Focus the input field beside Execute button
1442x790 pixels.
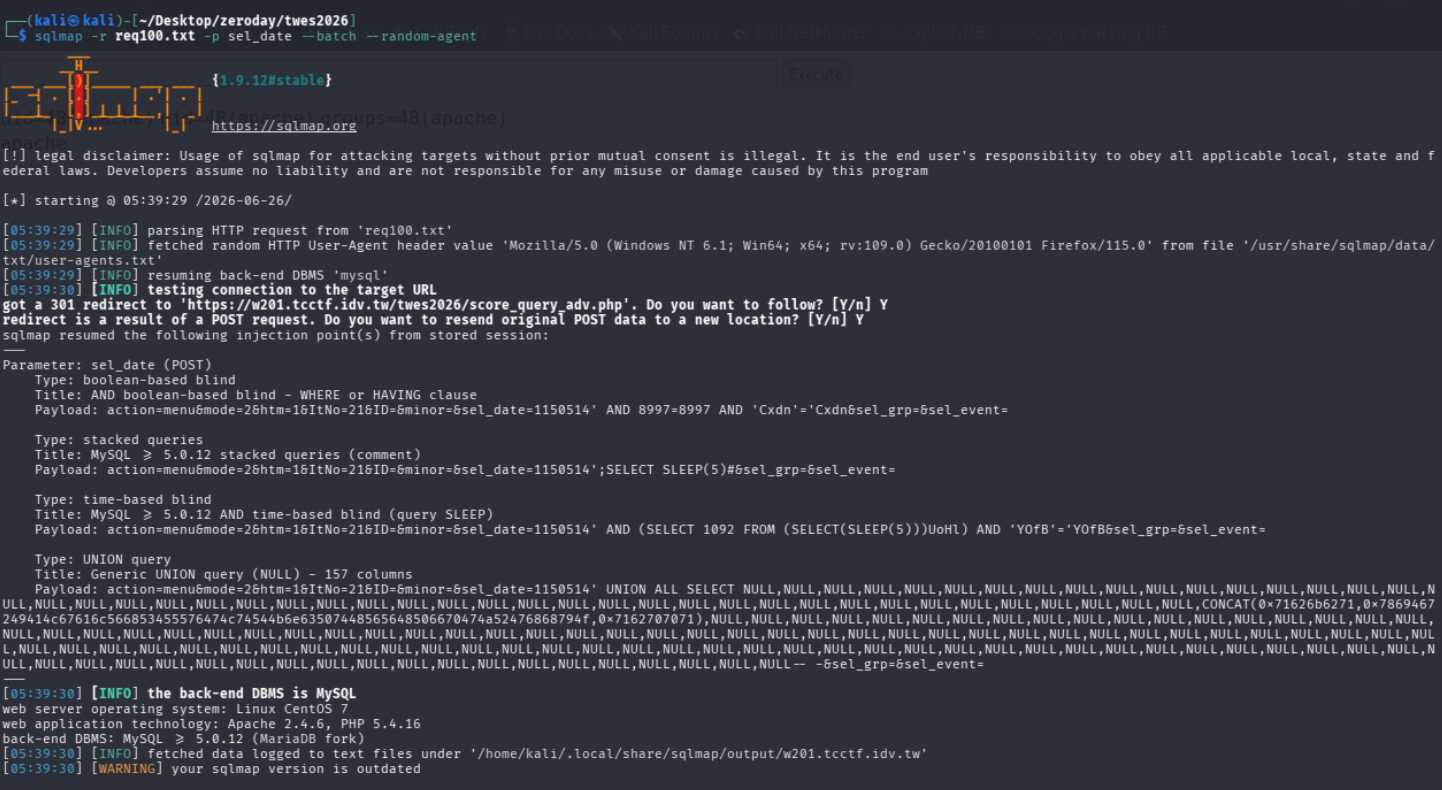pyautogui.click(x=390, y=74)
